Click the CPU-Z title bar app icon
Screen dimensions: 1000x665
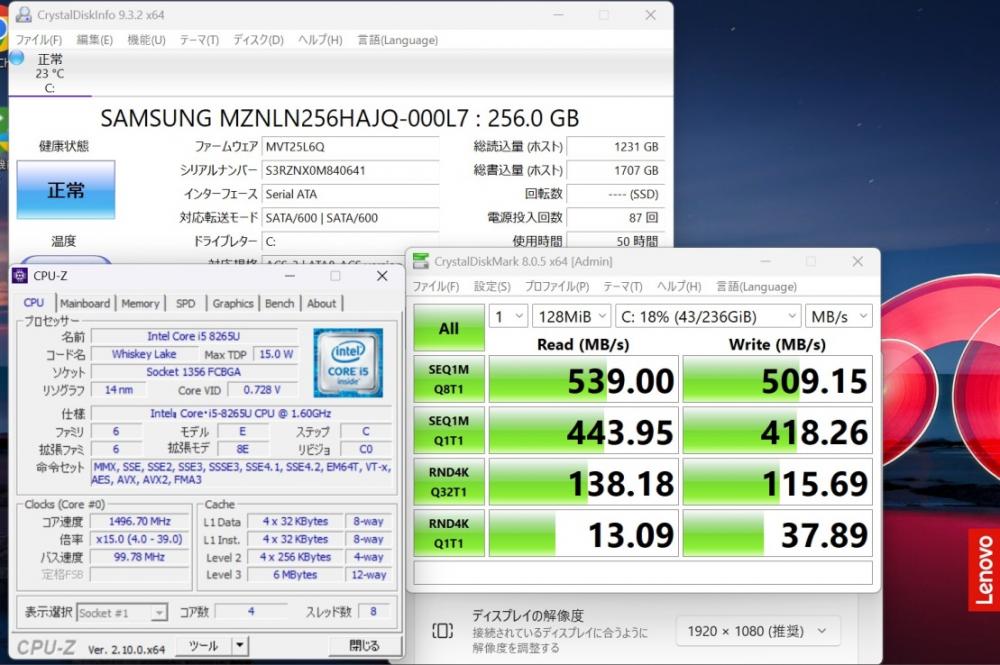pyautogui.click(x=20, y=275)
